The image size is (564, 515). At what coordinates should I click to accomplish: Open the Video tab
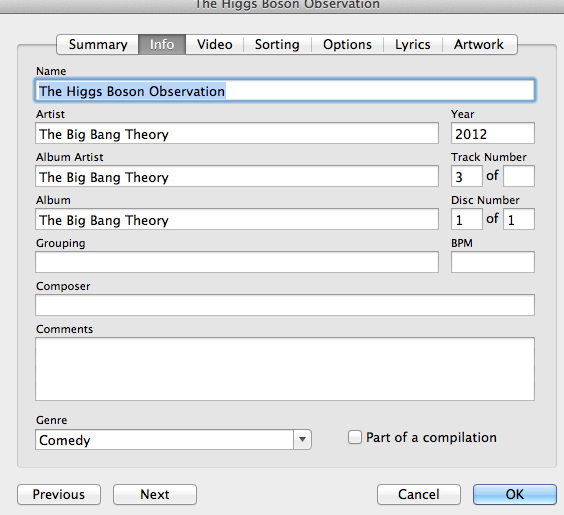pyautogui.click(x=215, y=45)
